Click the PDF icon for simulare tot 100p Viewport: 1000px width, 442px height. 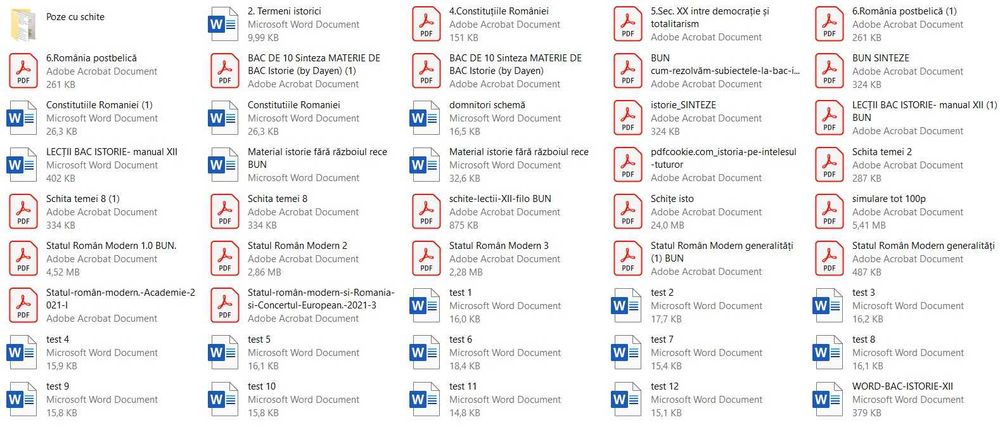point(829,212)
